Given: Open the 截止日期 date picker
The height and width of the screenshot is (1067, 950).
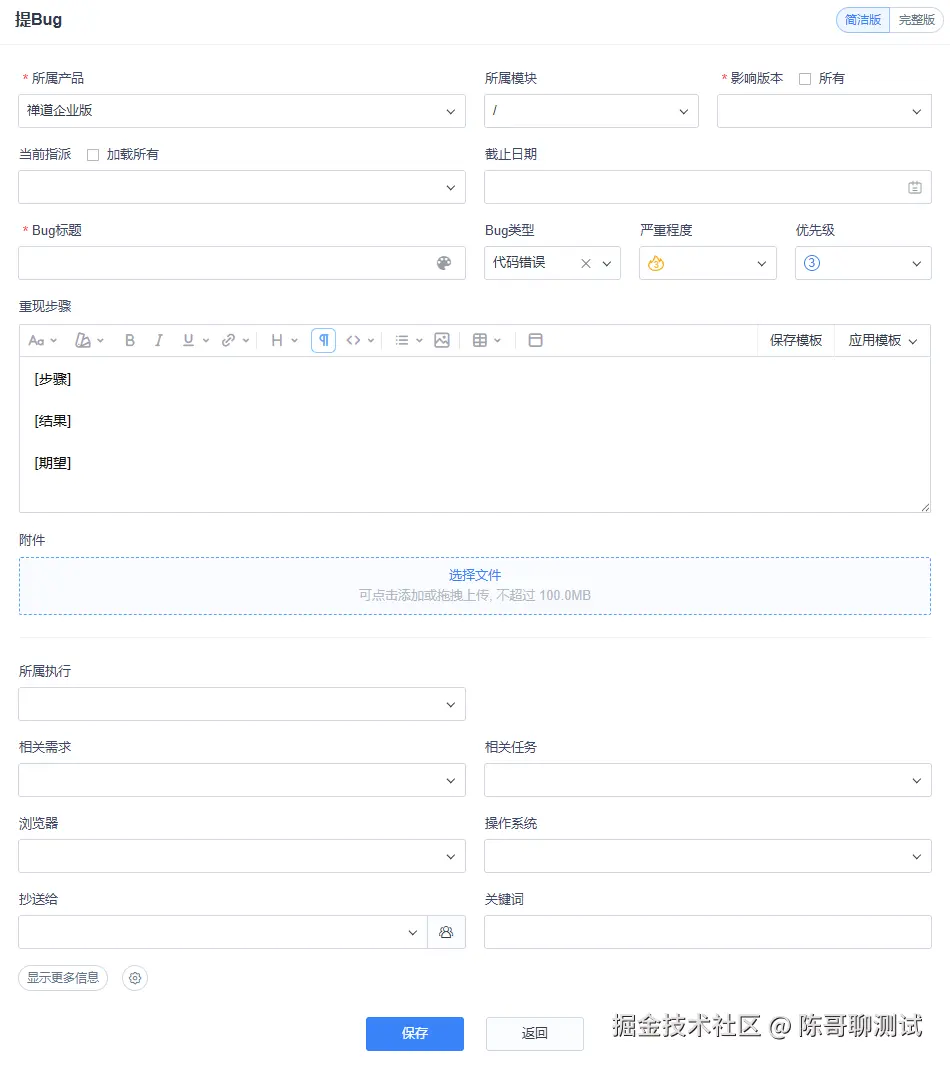Looking at the screenshot, I should 914,187.
